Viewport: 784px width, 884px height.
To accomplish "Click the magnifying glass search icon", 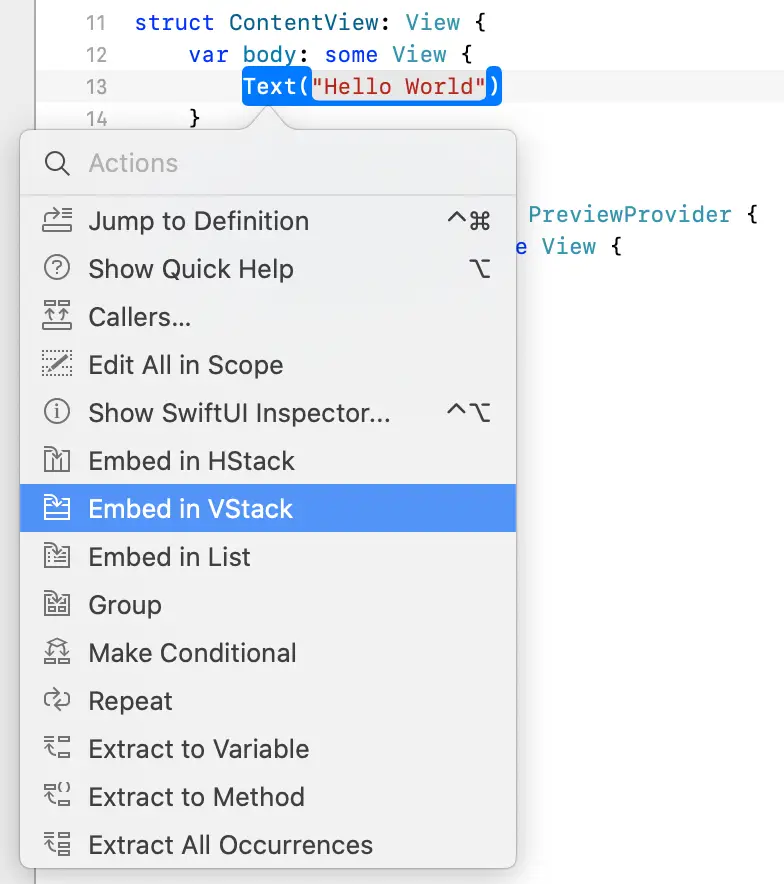I will (57, 163).
